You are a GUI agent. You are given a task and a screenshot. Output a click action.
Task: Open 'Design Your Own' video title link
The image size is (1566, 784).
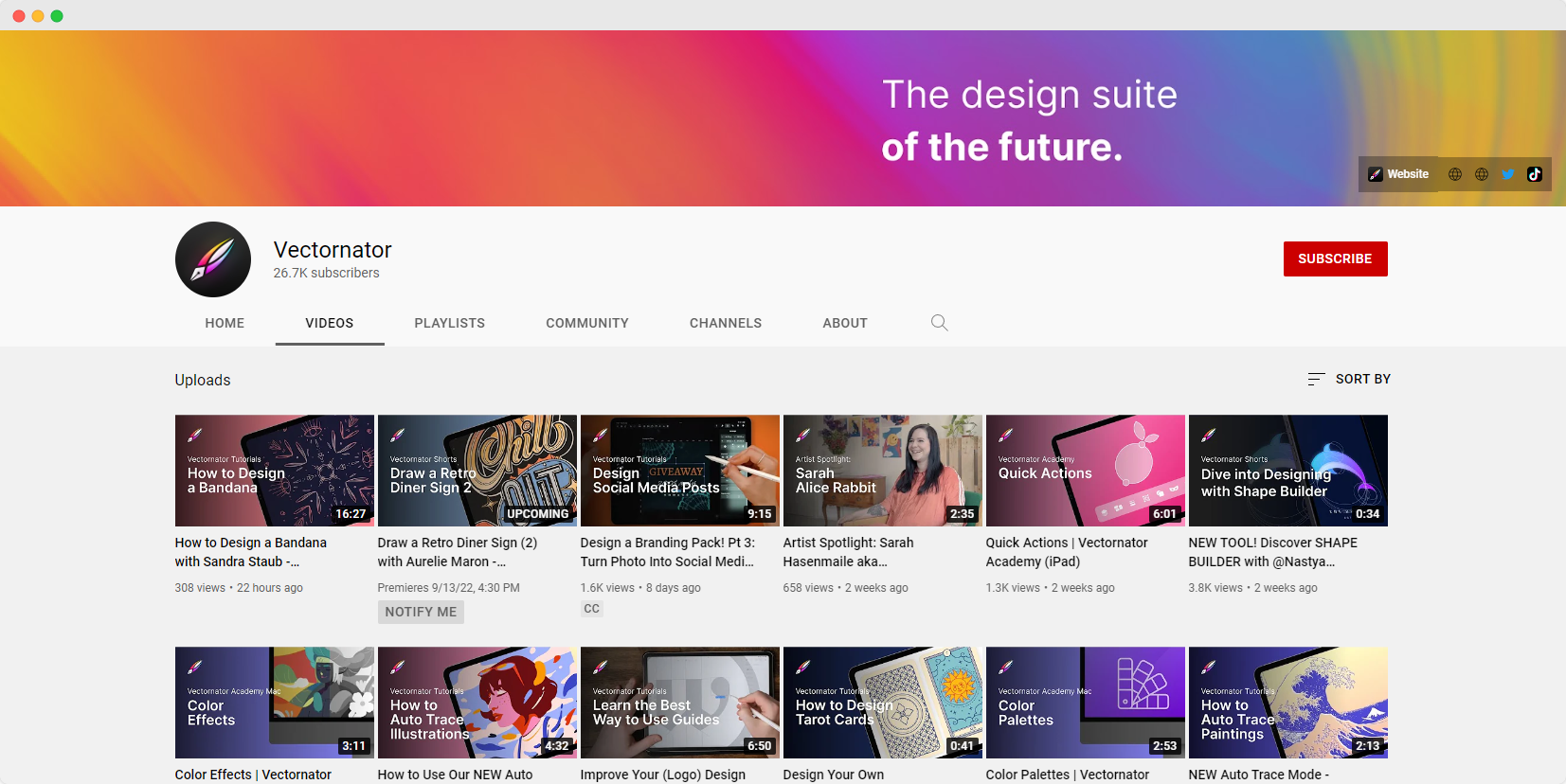(x=834, y=775)
